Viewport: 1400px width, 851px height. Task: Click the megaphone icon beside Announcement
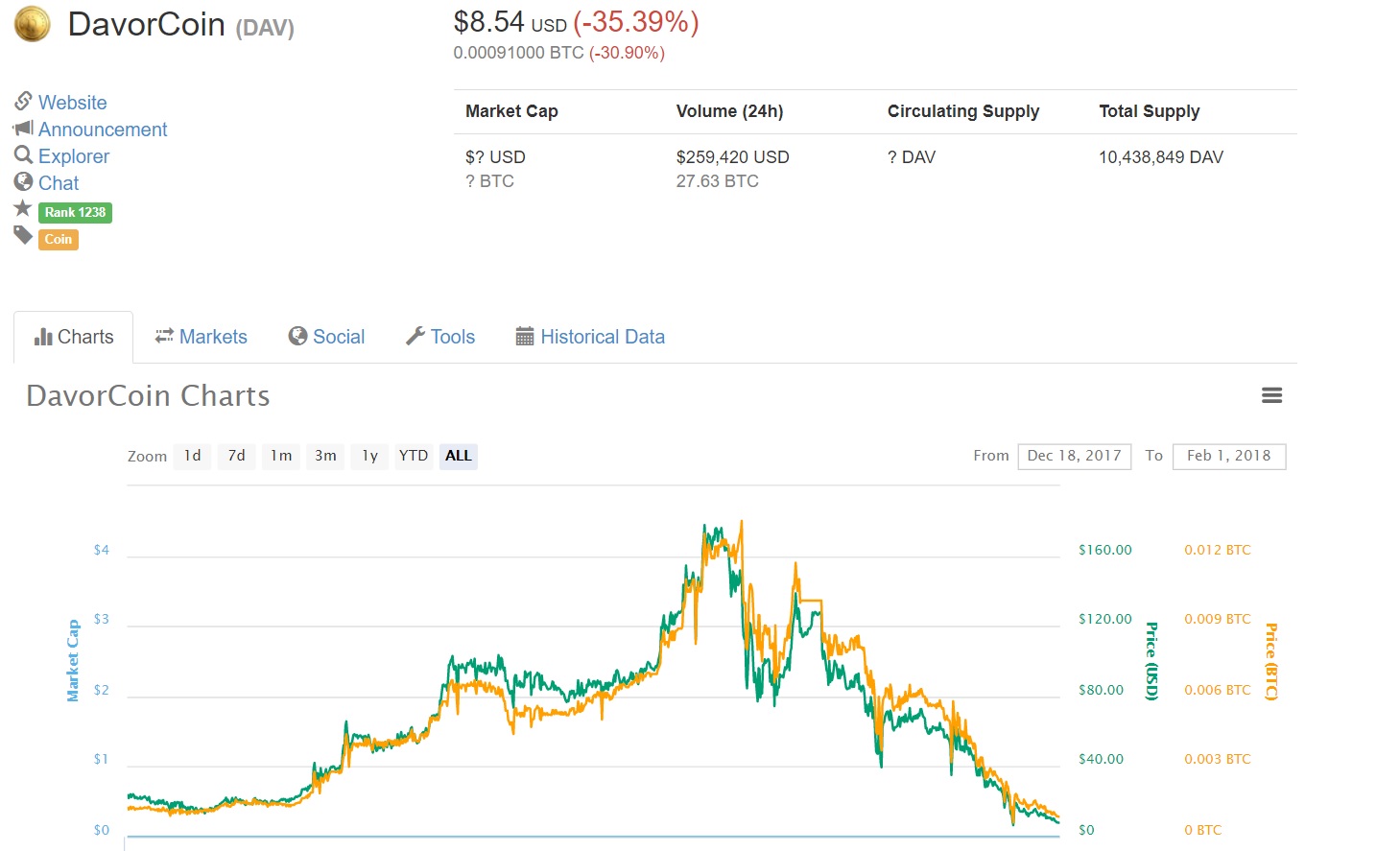point(23,128)
